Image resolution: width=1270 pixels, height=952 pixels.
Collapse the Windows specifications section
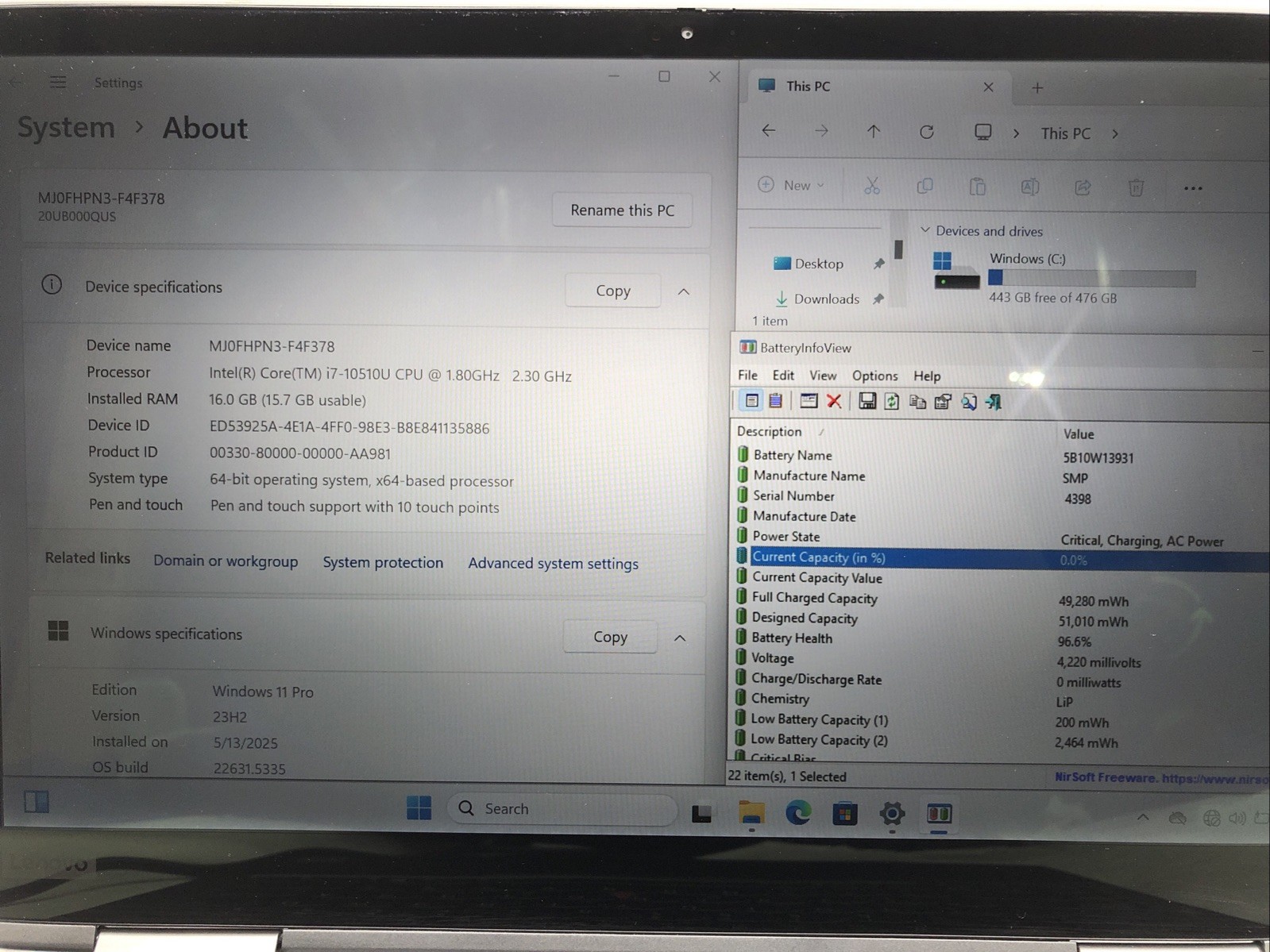click(x=680, y=638)
